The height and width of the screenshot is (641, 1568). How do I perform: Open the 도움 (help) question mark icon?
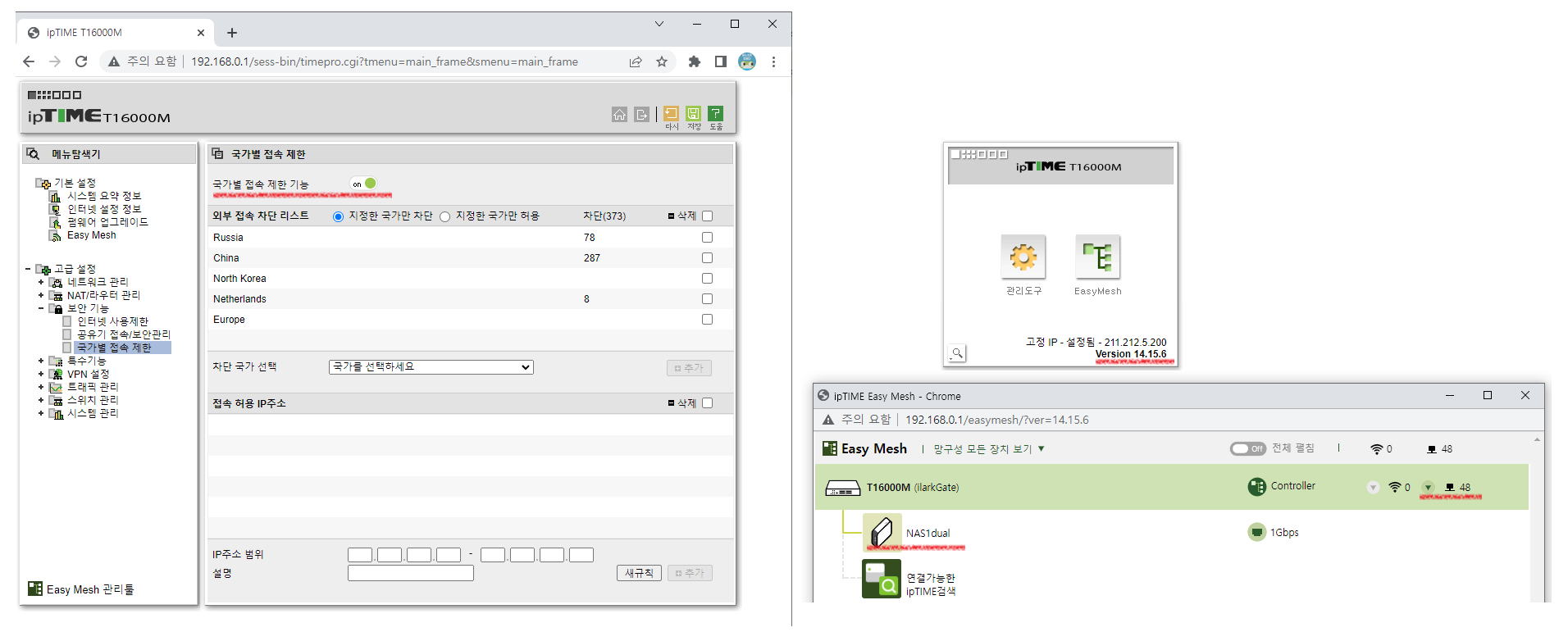716,114
